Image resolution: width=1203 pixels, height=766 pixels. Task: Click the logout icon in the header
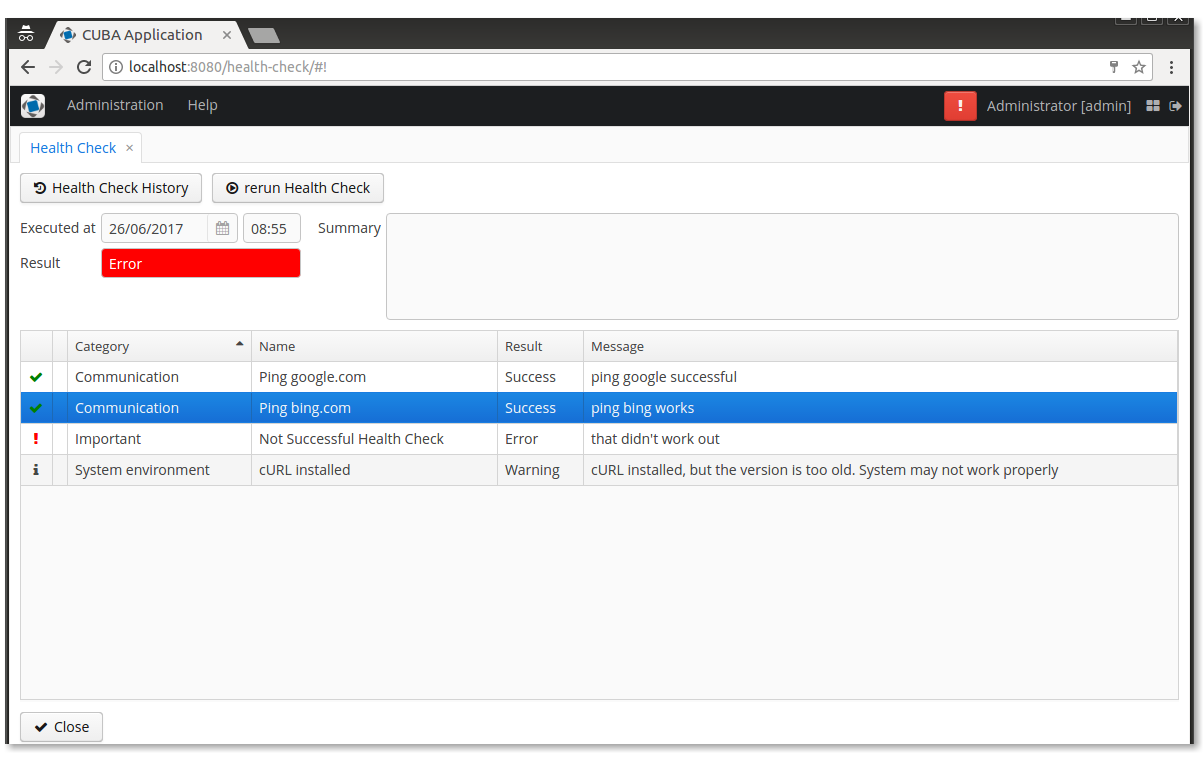(x=1176, y=106)
